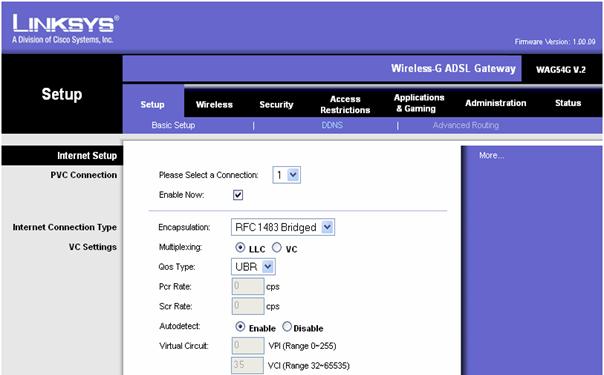Select VC multiplexing radio button
The width and height of the screenshot is (604, 375).
[x=277, y=248]
